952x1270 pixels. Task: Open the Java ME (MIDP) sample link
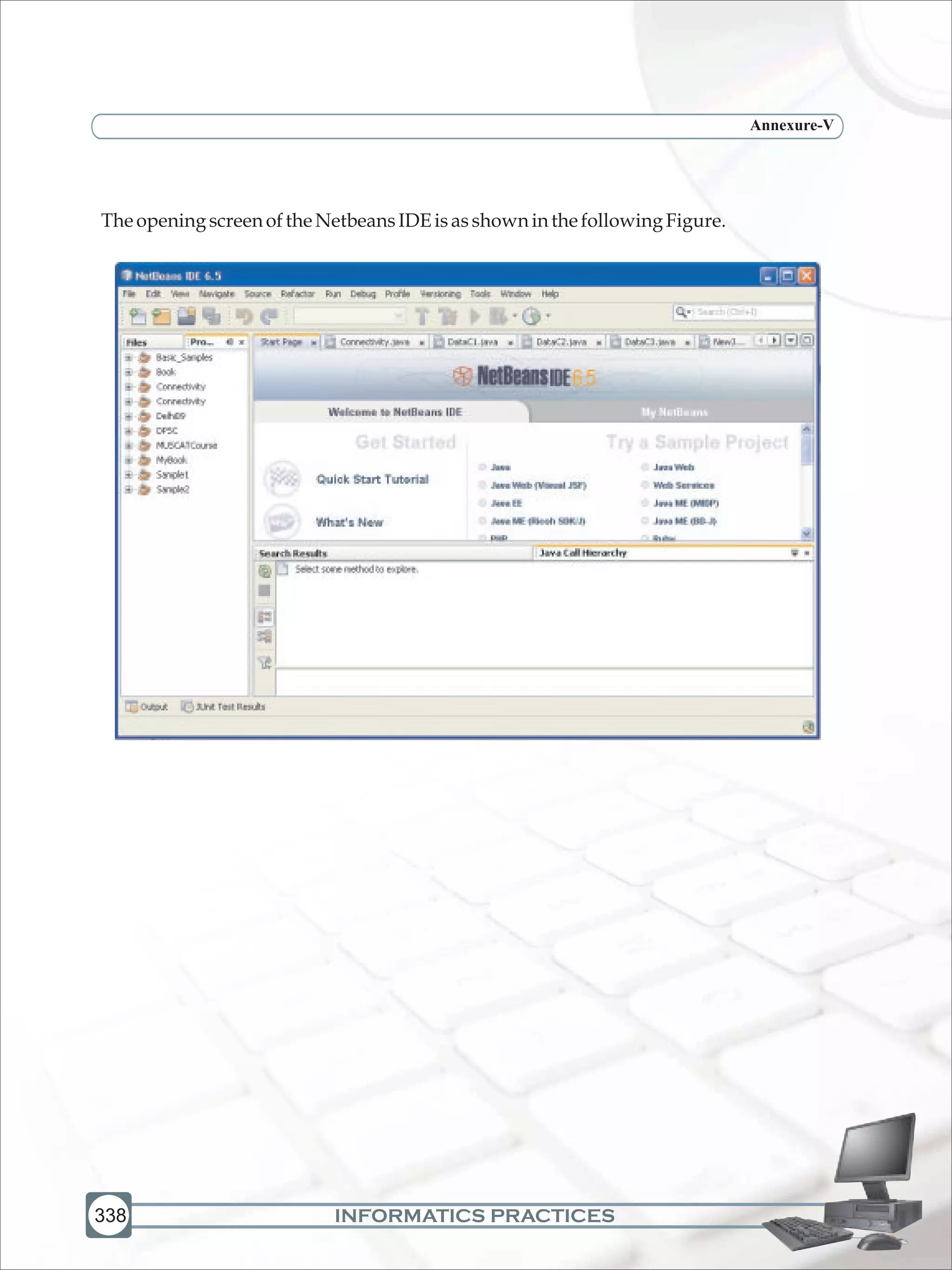pyautogui.click(x=686, y=503)
